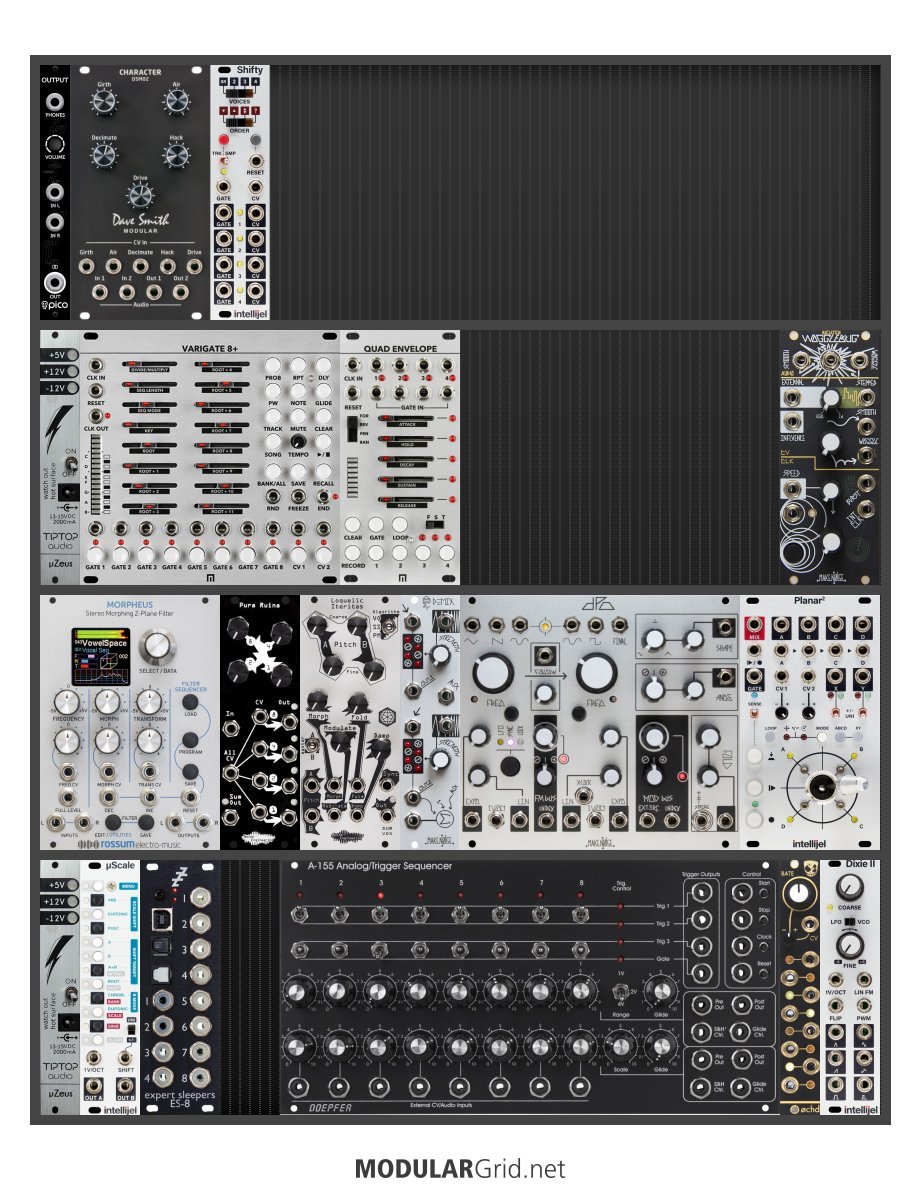This screenshot has height=1190, width=921.
Task: Click the Select/Data encoder on the Morpheus
Action: (158, 645)
